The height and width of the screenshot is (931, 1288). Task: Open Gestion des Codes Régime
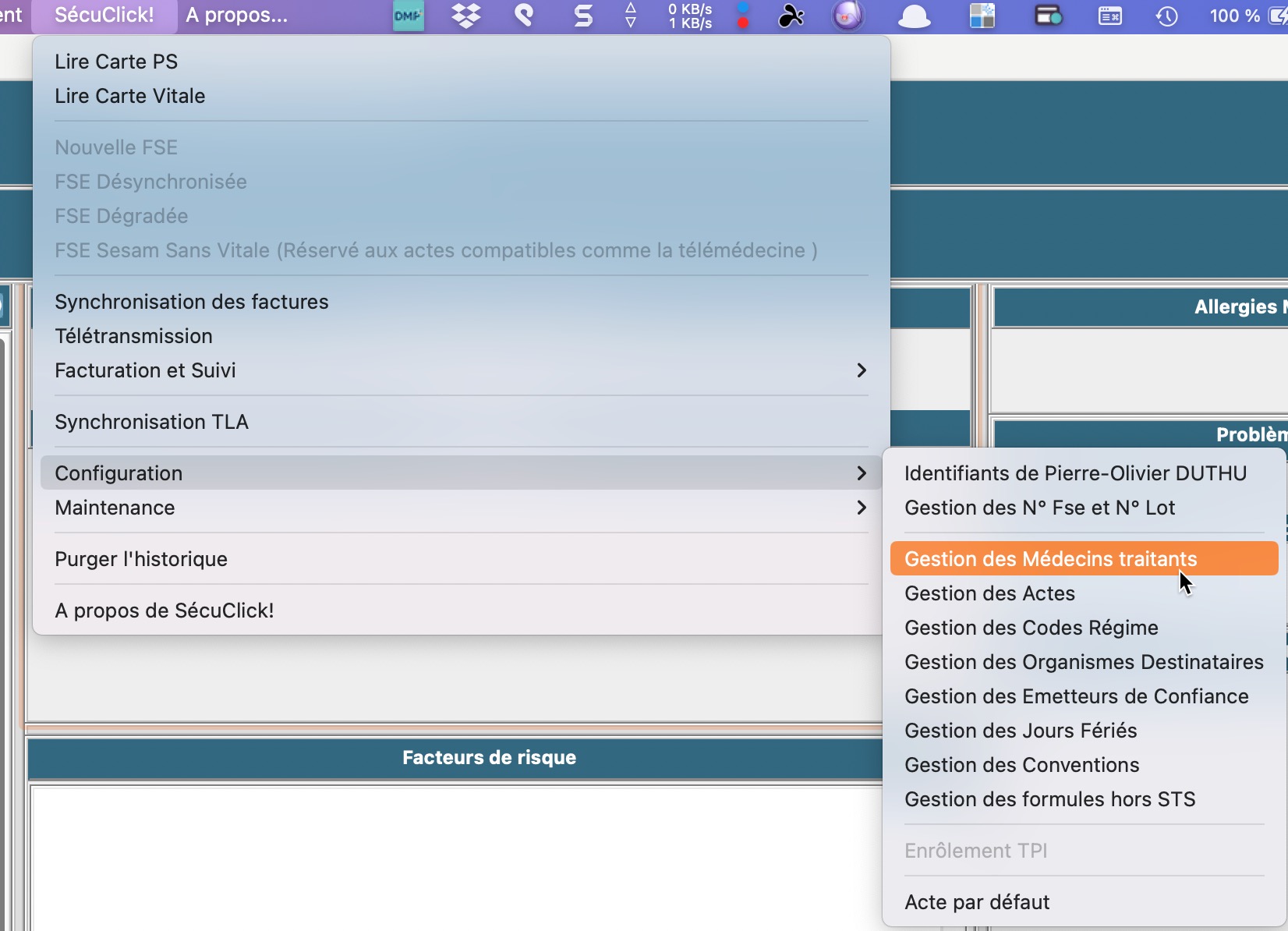(1085, 628)
